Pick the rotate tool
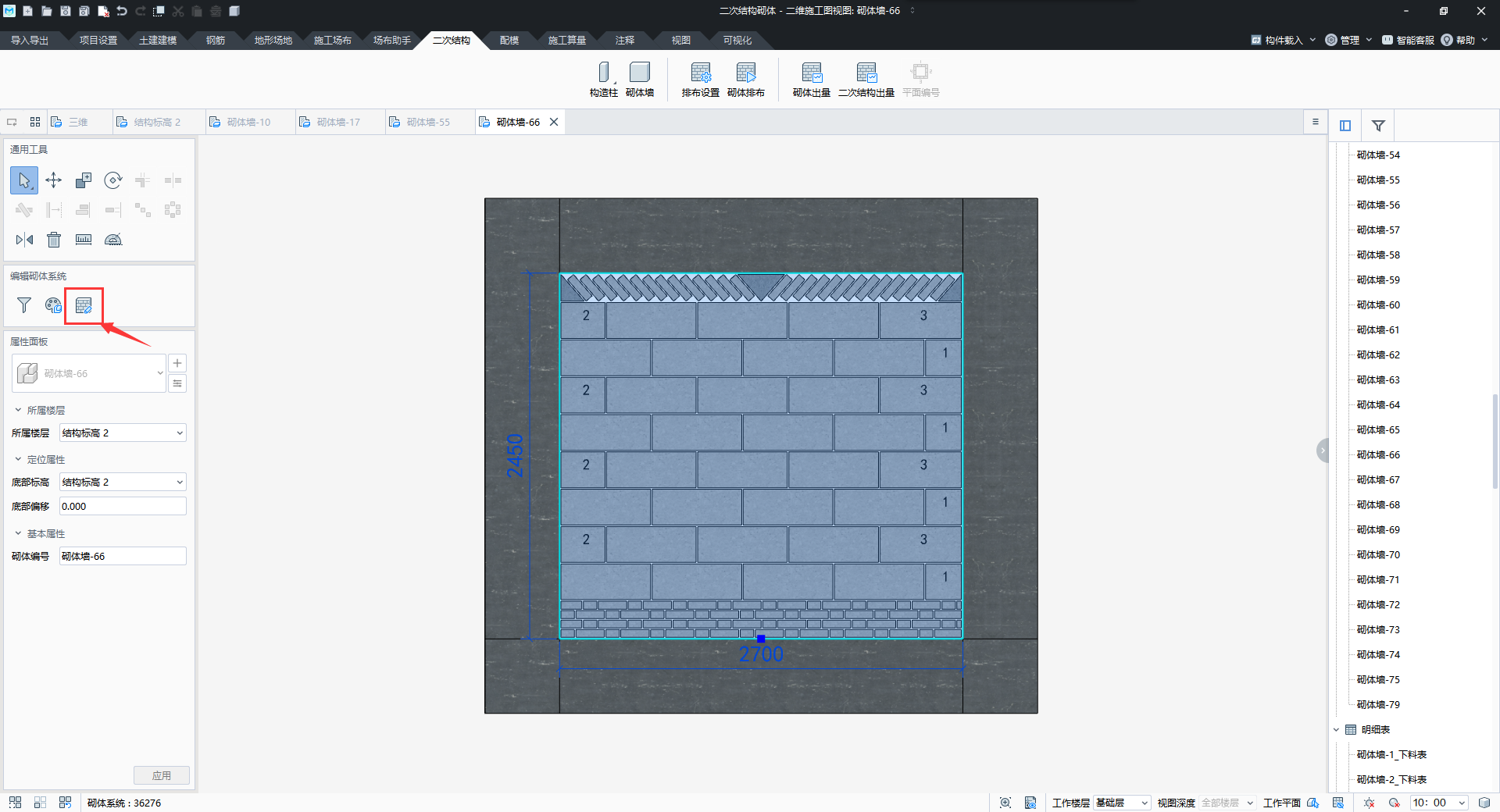Viewport: 1500px width, 812px height. (x=113, y=180)
